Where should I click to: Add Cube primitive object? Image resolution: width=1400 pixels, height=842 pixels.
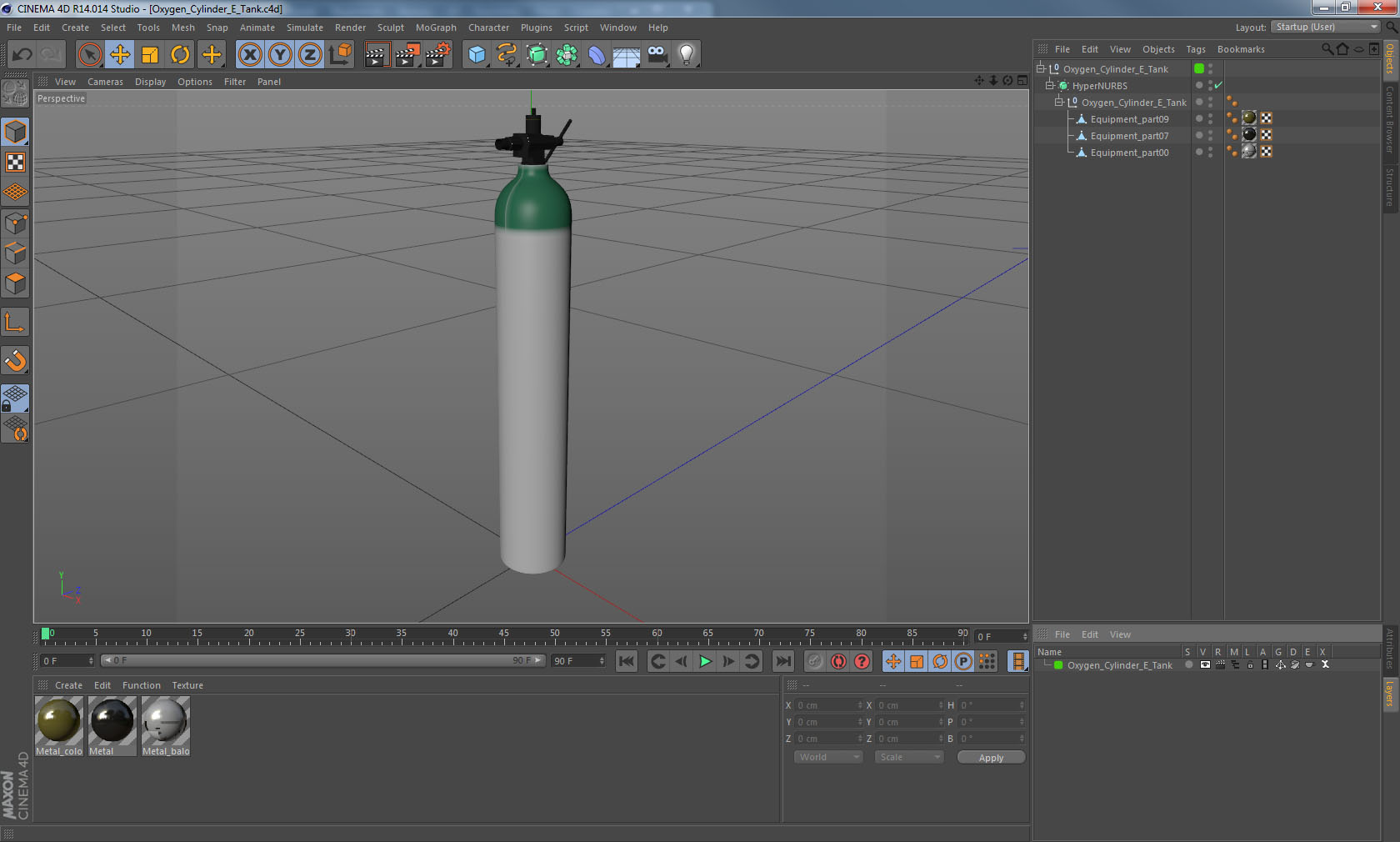point(477,55)
